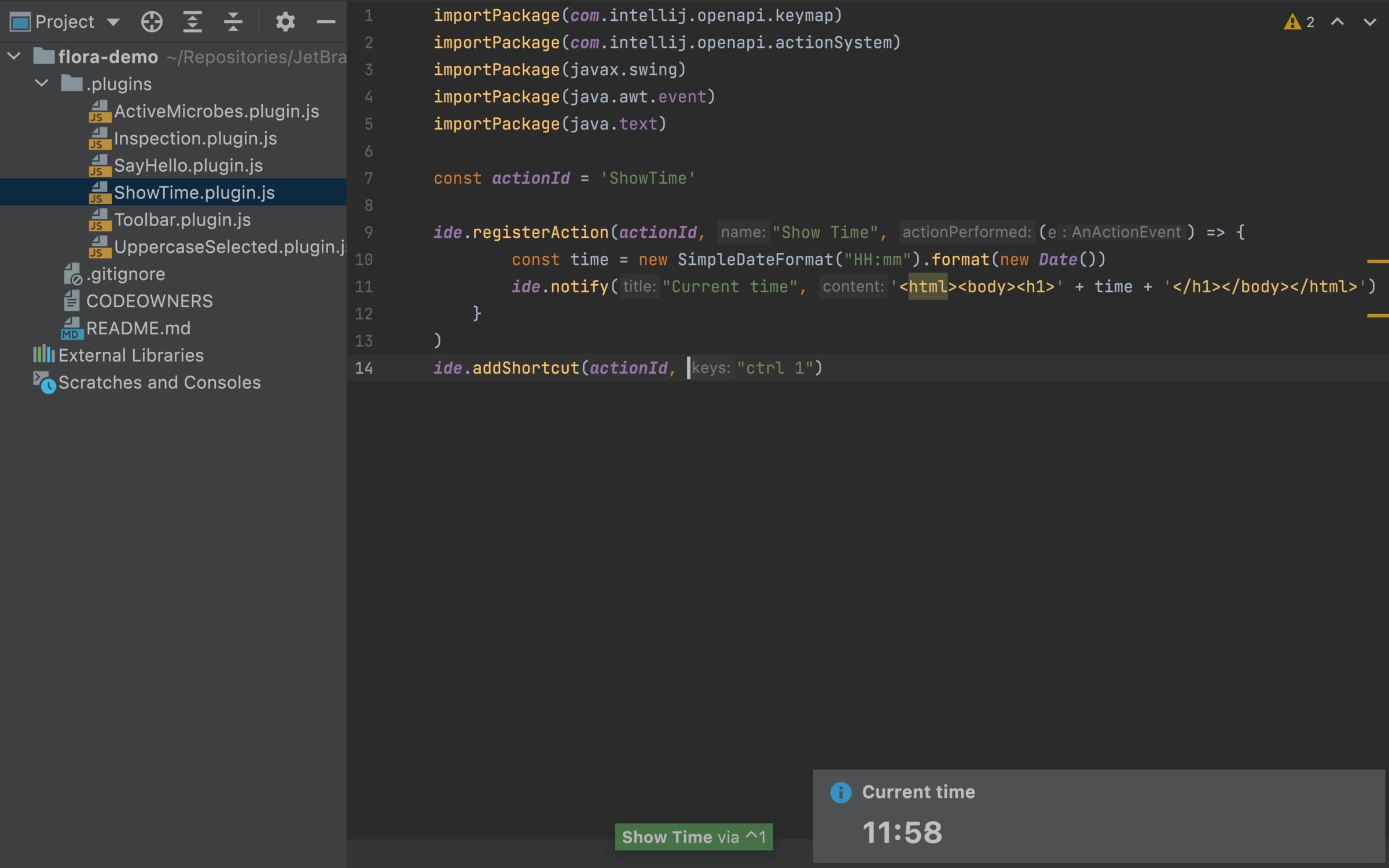Viewport: 1389px width, 868px height.
Task: Click the javax.swing import argument
Action: coord(623,70)
